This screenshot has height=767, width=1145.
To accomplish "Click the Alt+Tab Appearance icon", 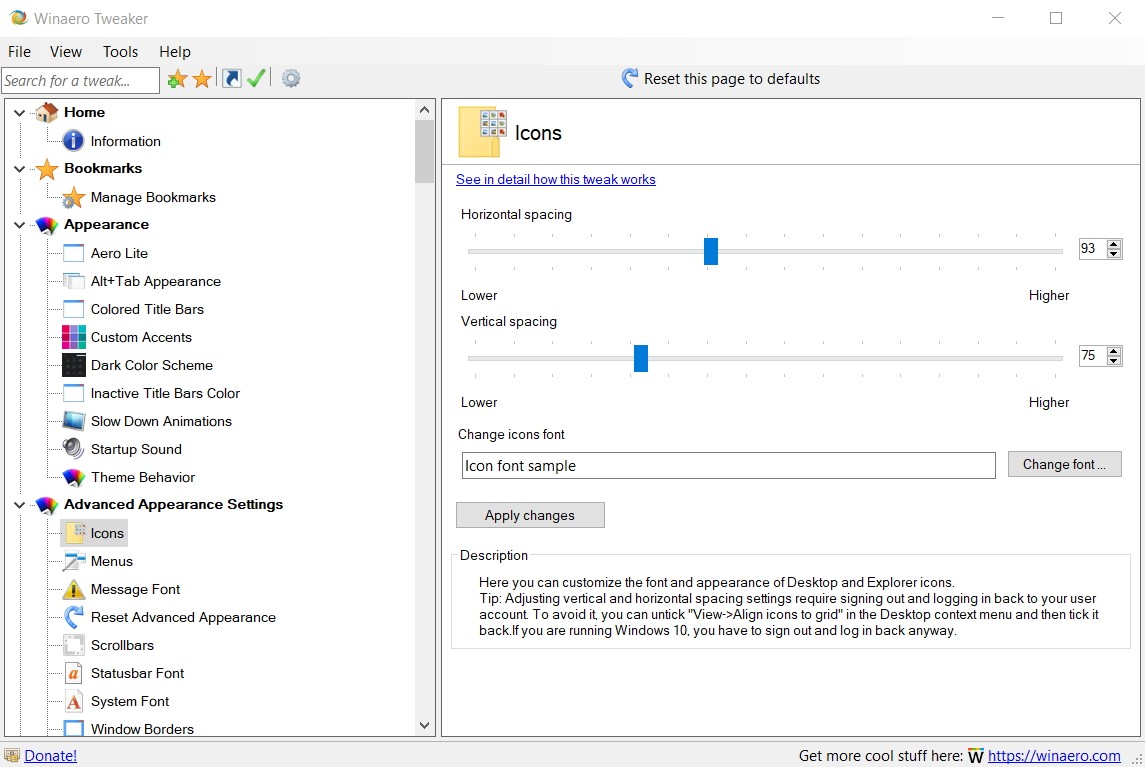I will [x=74, y=281].
